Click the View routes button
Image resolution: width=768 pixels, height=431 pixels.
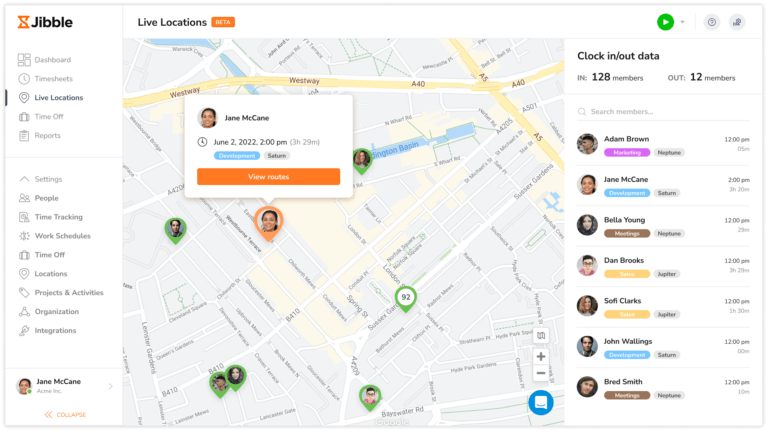tap(268, 177)
